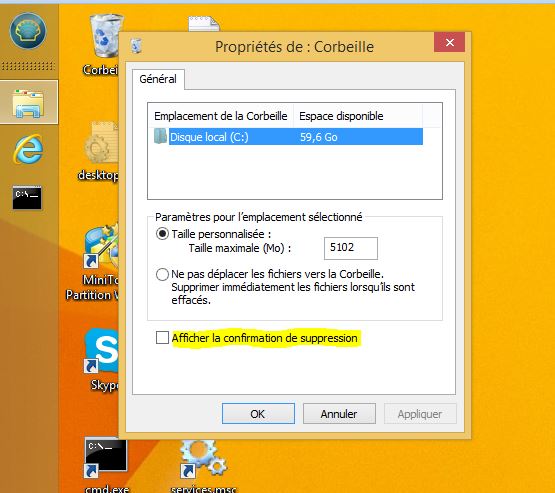This screenshot has height=493, width=555.
Task: Open the Classic Shell start button
Action: [x=28, y=31]
